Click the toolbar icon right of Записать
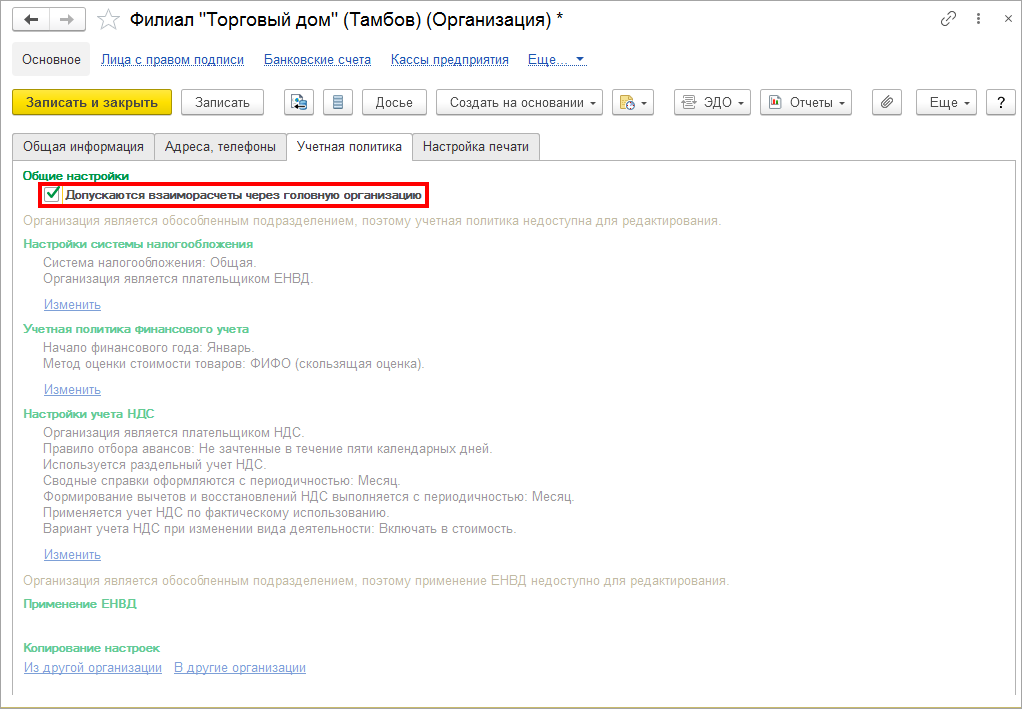The image size is (1022, 709). click(x=299, y=102)
